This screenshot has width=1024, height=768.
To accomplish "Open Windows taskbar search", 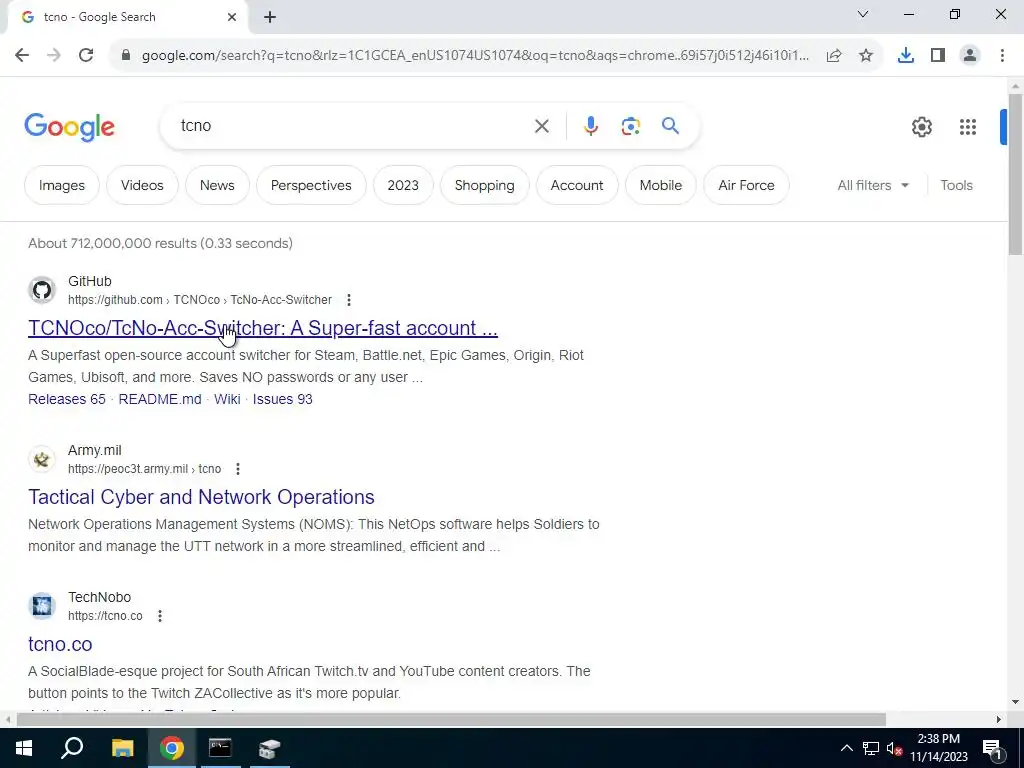I will click(x=72, y=748).
